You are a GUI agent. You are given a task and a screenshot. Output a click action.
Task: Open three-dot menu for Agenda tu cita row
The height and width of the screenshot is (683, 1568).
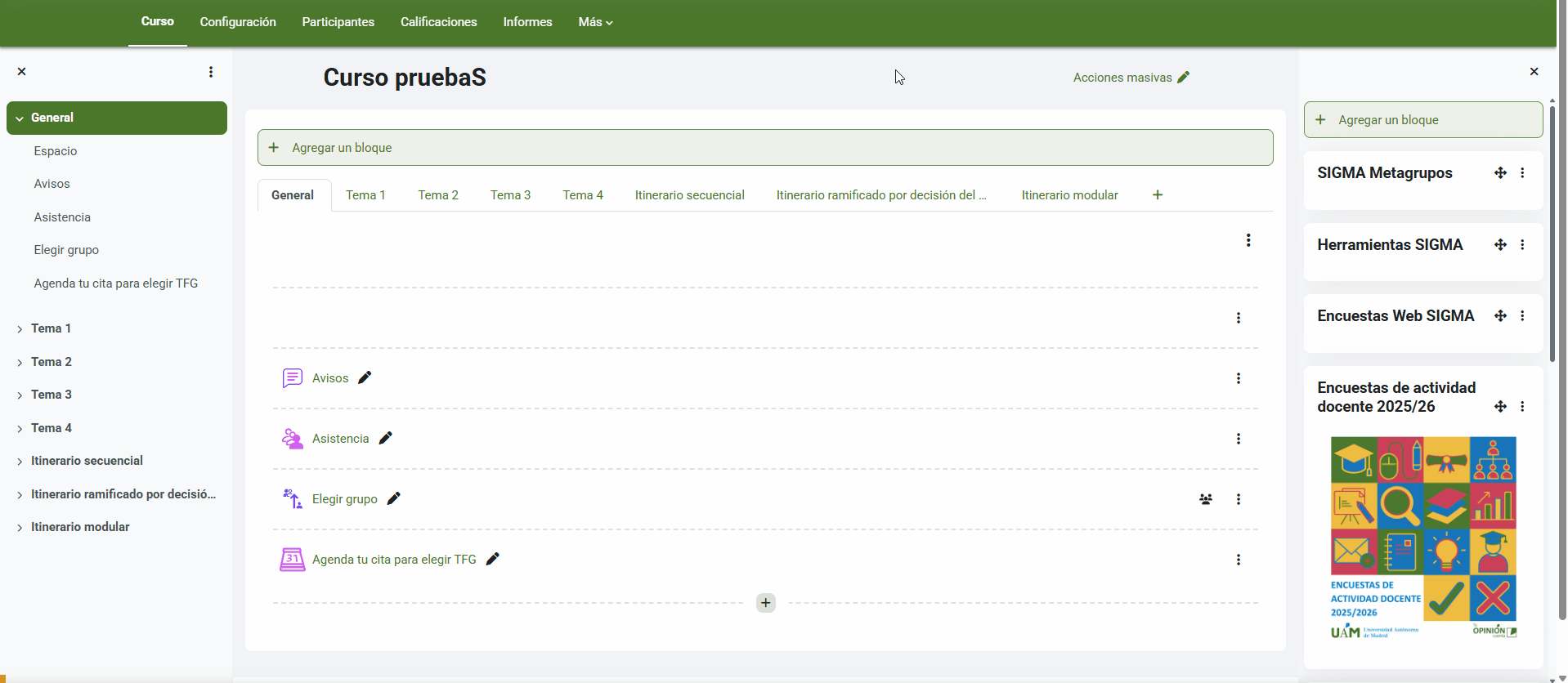click(x=1239, y=560)
